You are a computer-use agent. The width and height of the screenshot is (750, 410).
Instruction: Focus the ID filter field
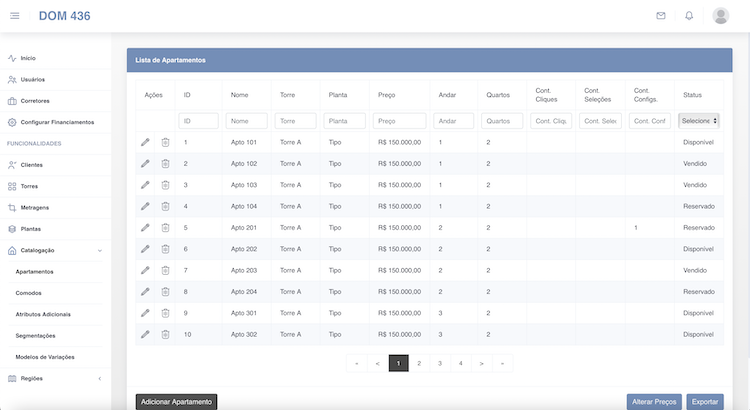pos(199,121)
